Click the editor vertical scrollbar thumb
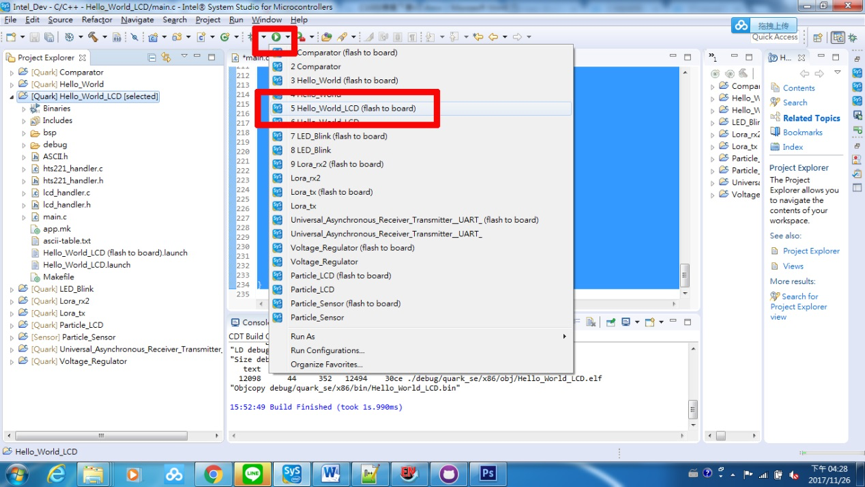 685,275
